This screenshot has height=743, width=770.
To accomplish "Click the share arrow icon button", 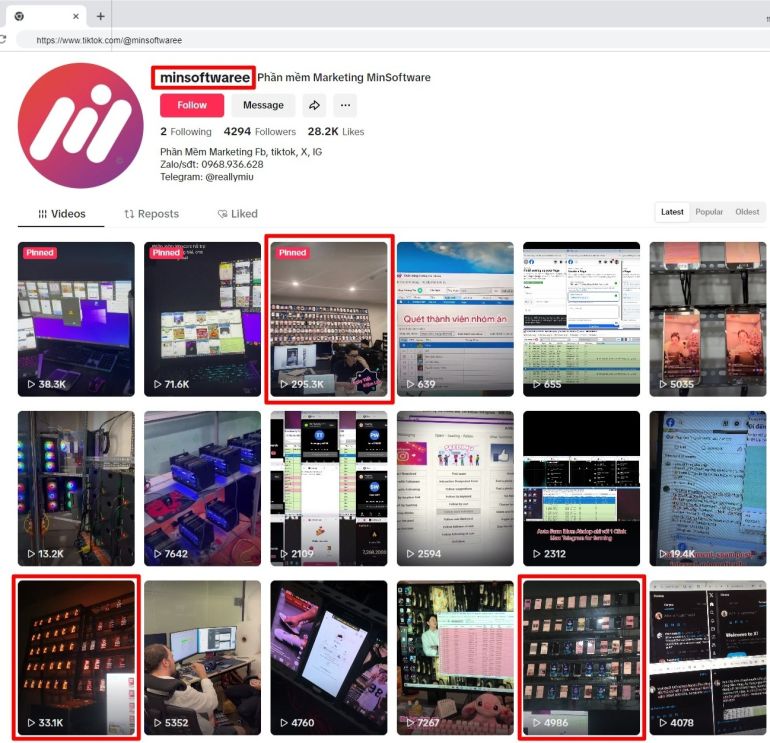I will (314, 105).
